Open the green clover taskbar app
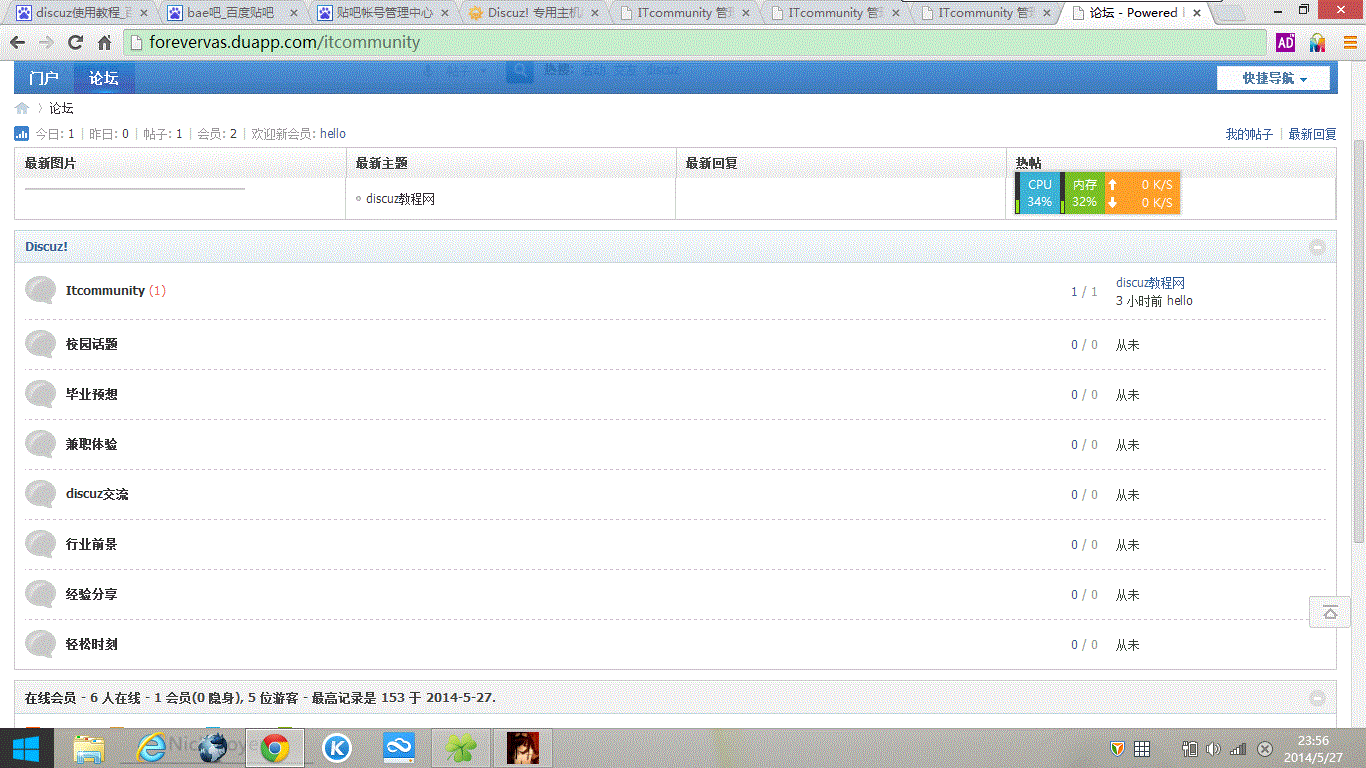Screen dimensions: 1366x768 (460, 748)
